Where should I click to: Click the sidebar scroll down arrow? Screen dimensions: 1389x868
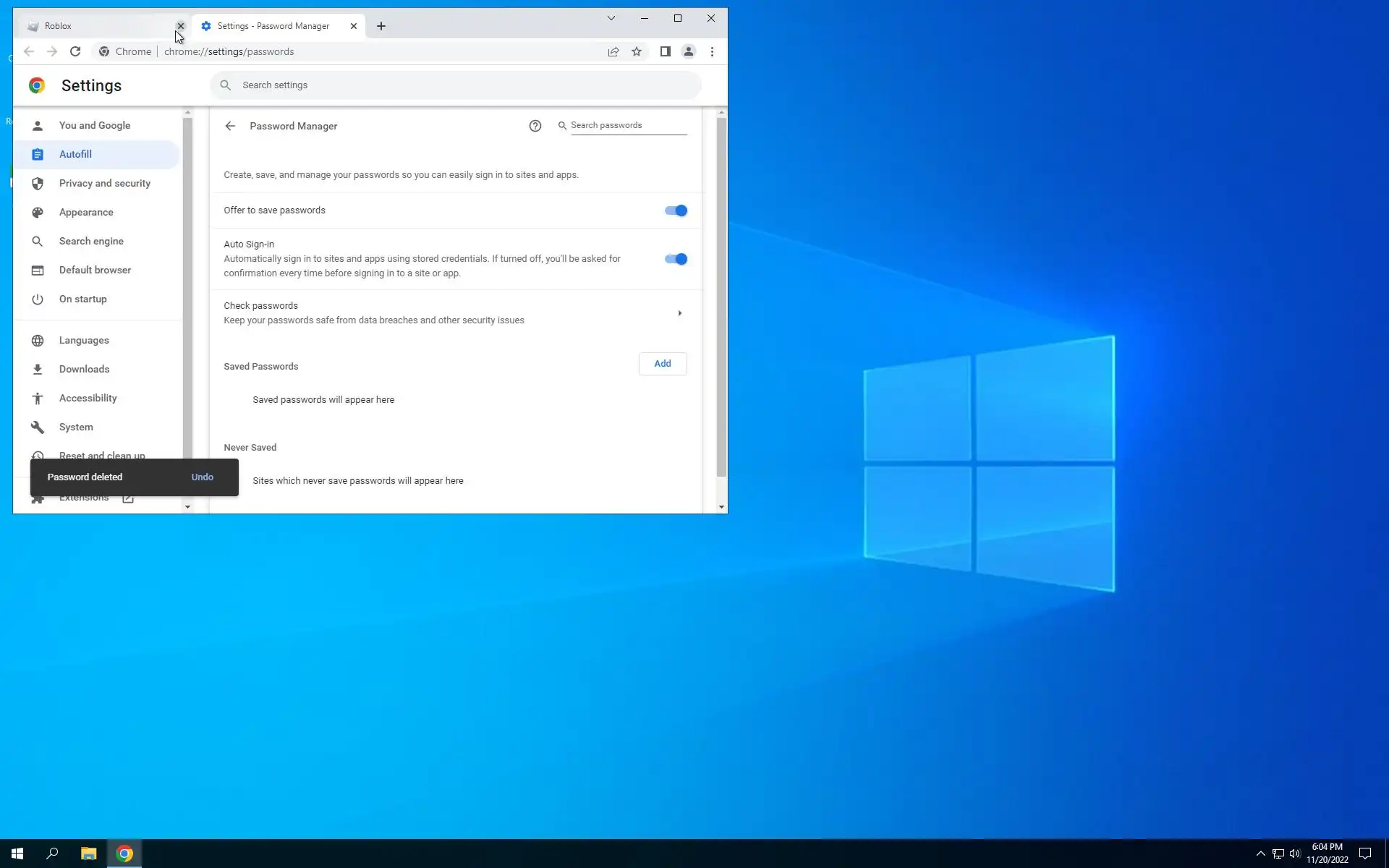(187, 507)
